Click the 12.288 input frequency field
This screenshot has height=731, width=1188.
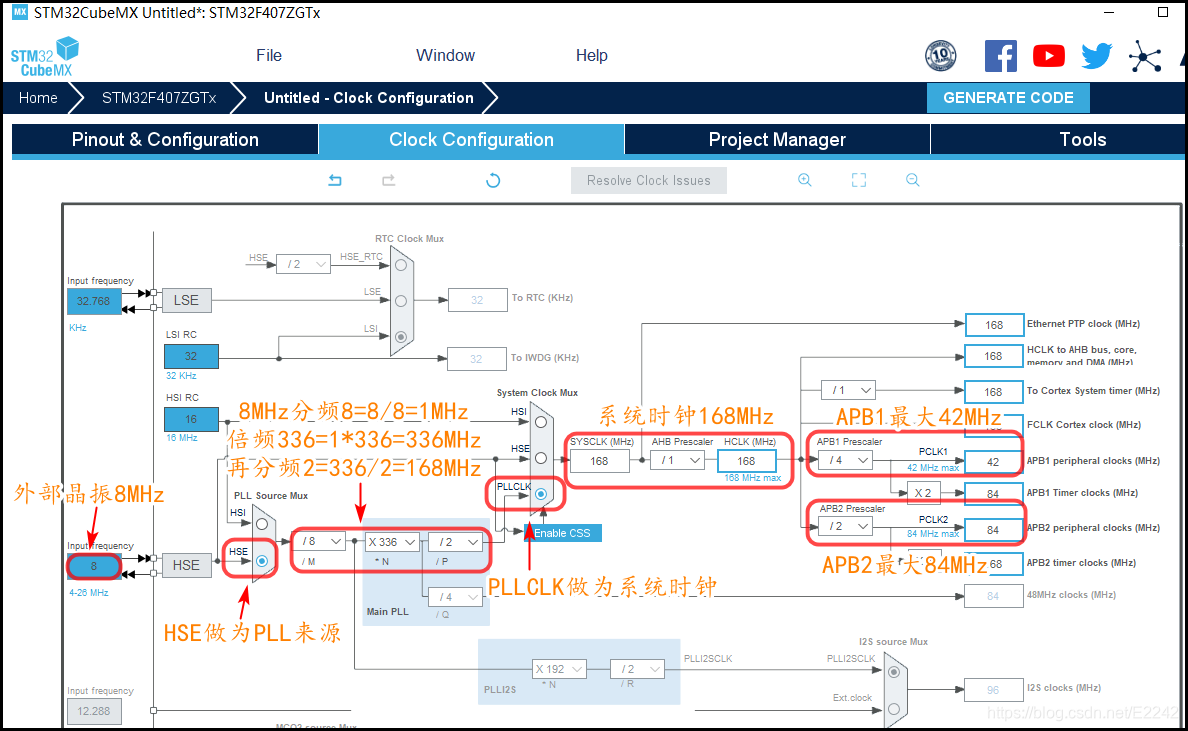pos(94,711)
